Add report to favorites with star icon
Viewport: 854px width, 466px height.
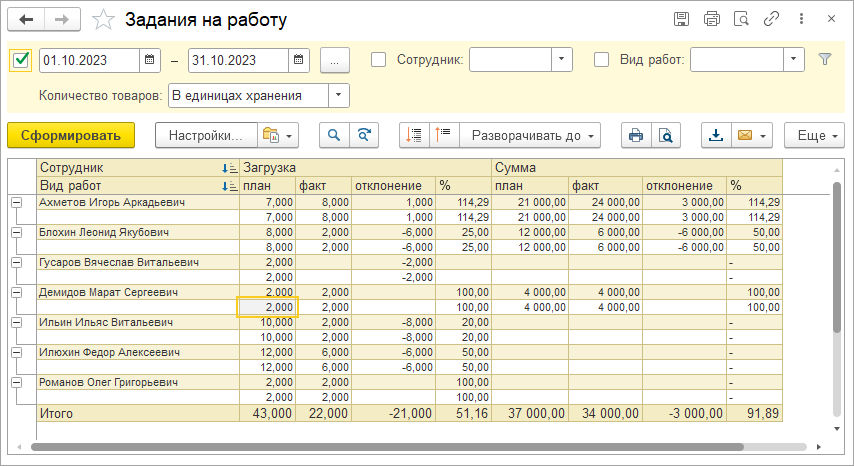[x=103, y=20]
